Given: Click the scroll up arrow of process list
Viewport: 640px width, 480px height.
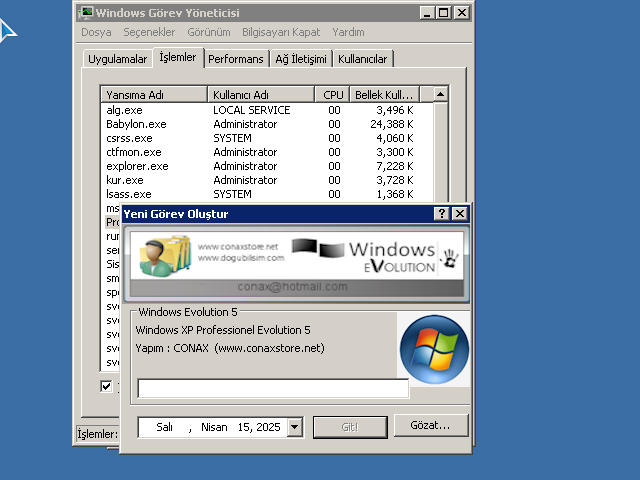Looking at the screenshot, I should pos(440,94).
